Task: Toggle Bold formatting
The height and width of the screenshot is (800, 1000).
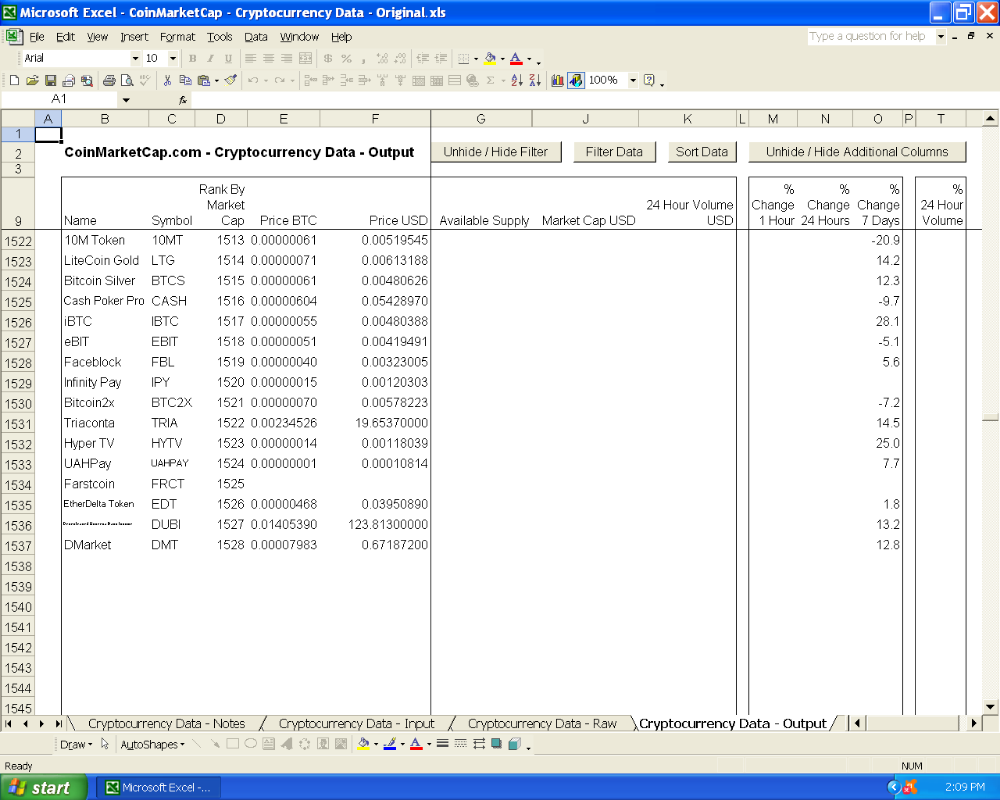Action: pyautogui.click(x=193, y=59)
